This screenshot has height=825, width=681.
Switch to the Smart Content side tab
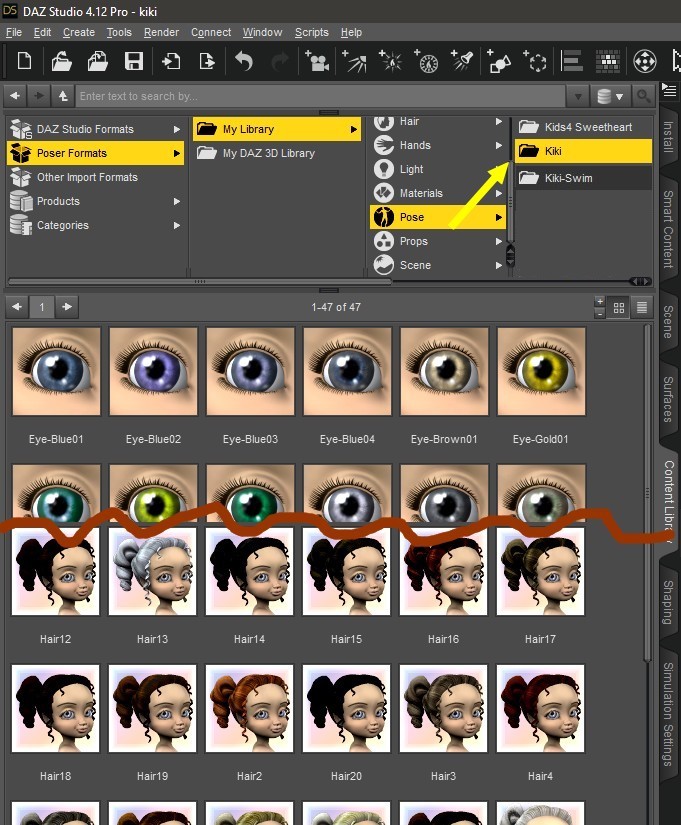pos(668,229)
